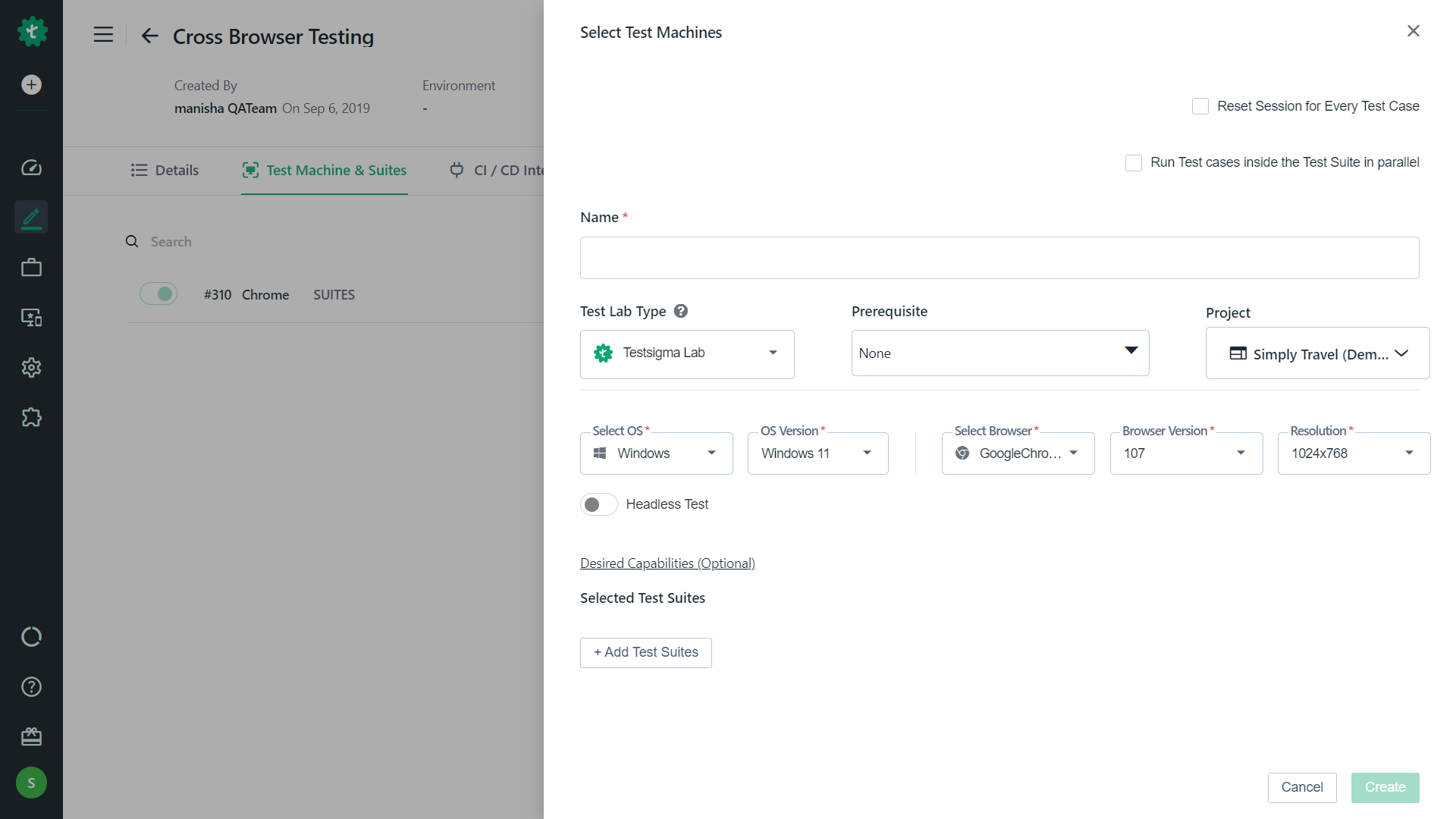The image size is (1456, 819).
Task: Open the Prerequisite None dropdown
Action: (1000, 353)
